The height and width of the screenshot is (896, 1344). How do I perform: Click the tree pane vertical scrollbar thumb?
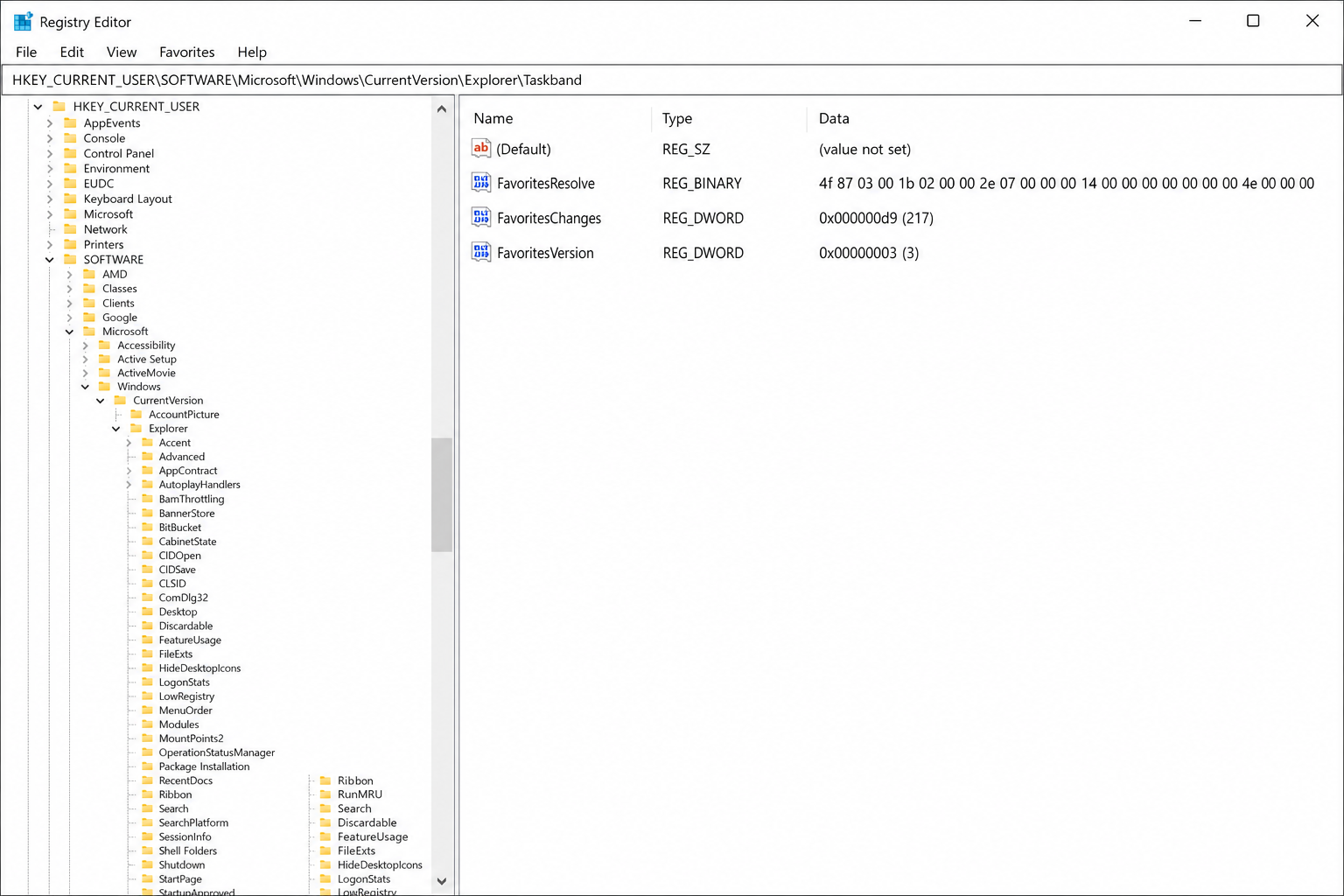(442, 494)
